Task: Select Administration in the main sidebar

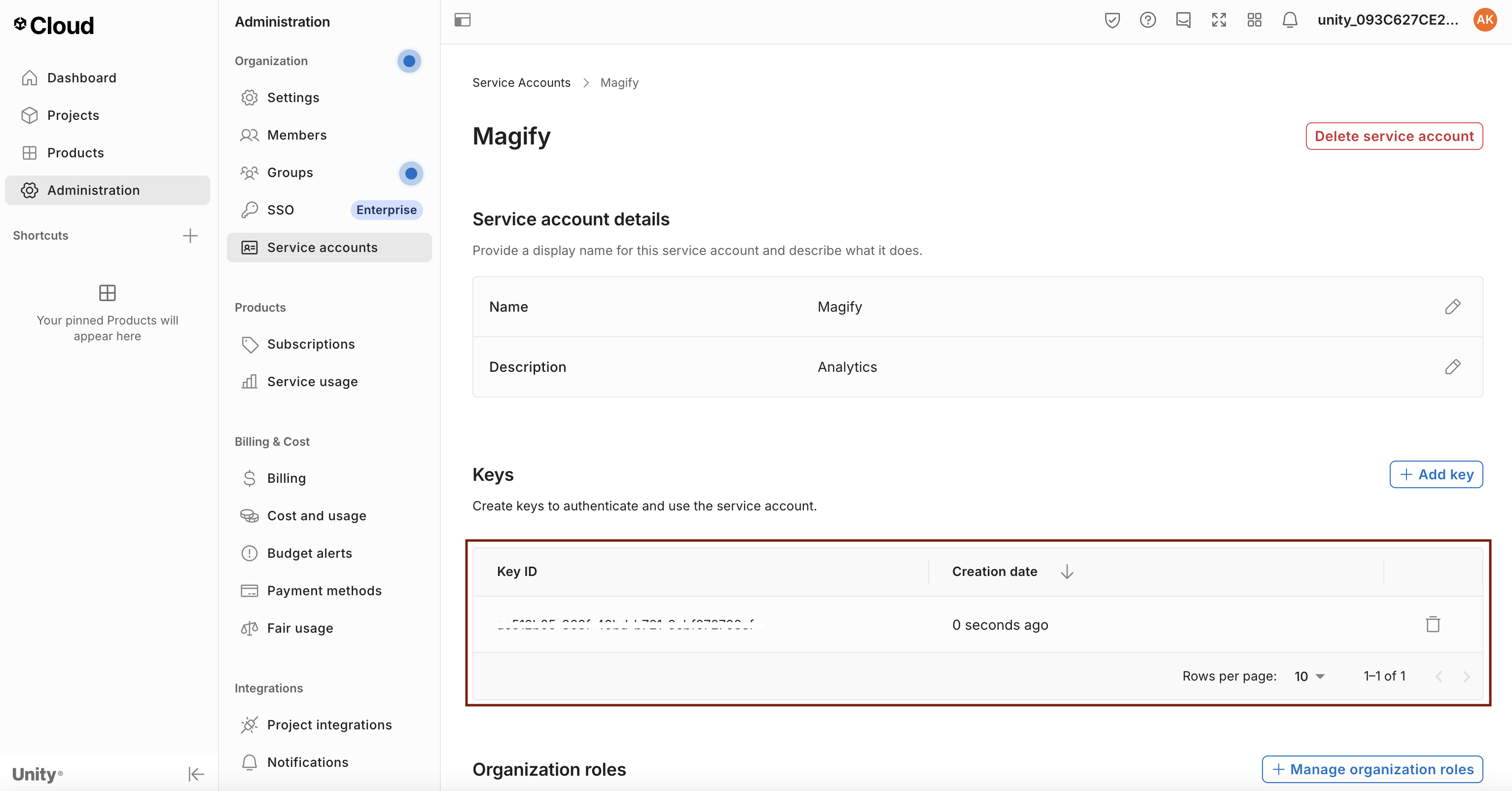Action: pos(107,190)
